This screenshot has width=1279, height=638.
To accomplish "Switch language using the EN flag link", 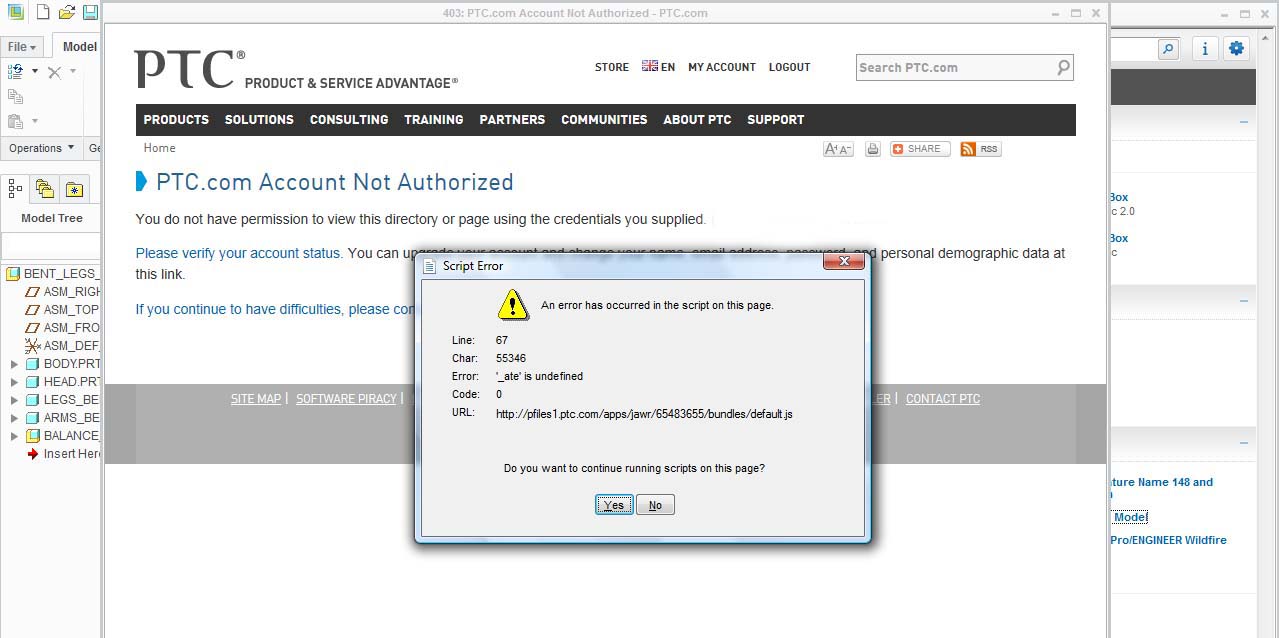I will coord(658,67).
